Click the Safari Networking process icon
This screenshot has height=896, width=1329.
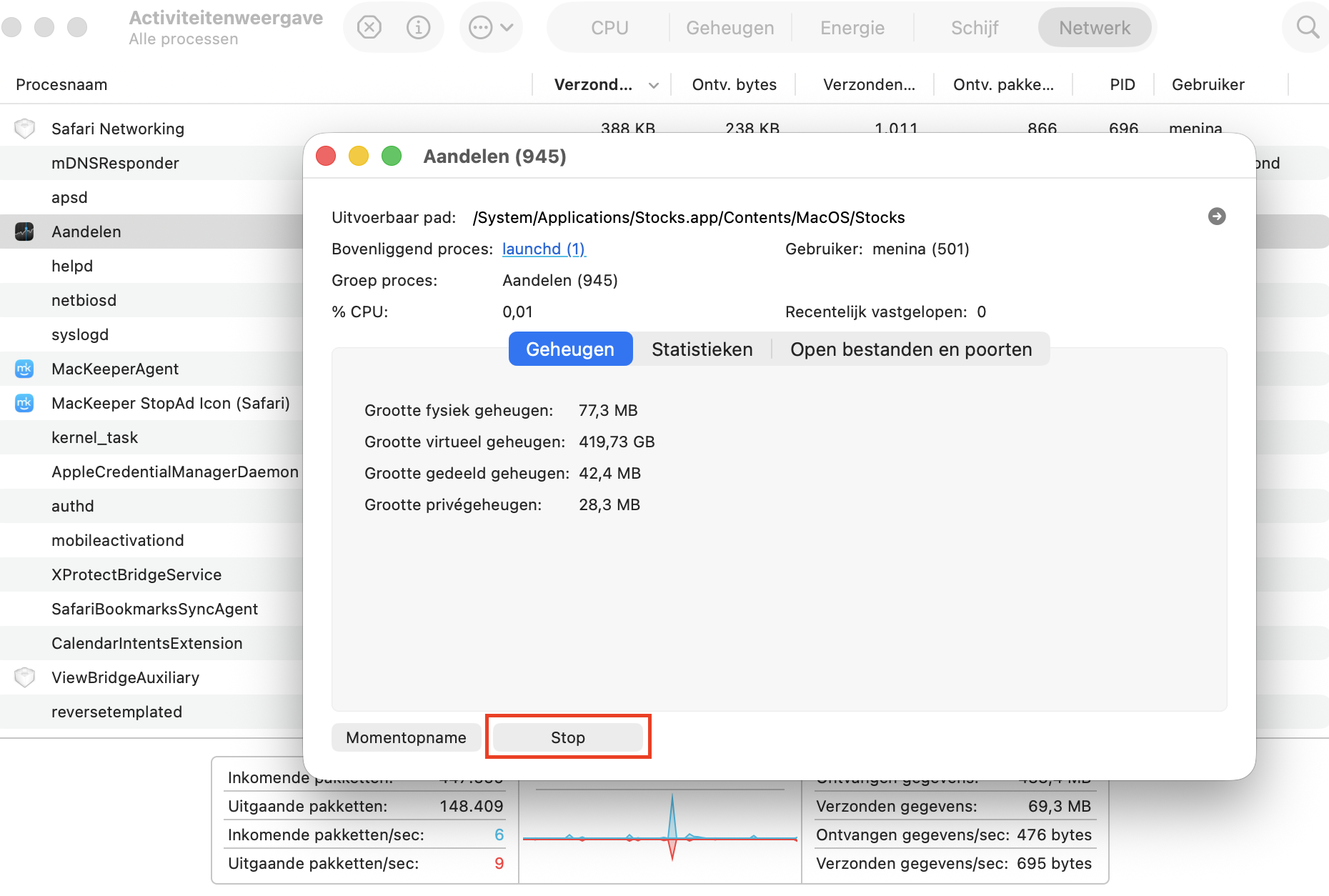click(x=24, y=129)
